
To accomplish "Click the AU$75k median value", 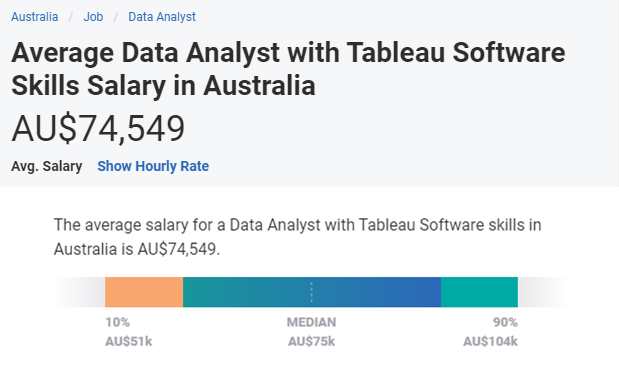I will coord(311,341).
